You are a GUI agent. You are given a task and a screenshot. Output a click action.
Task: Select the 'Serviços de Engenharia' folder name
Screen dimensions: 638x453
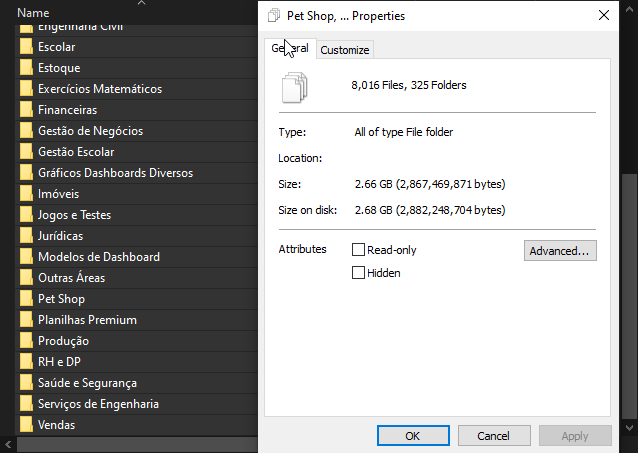(98, 404)
